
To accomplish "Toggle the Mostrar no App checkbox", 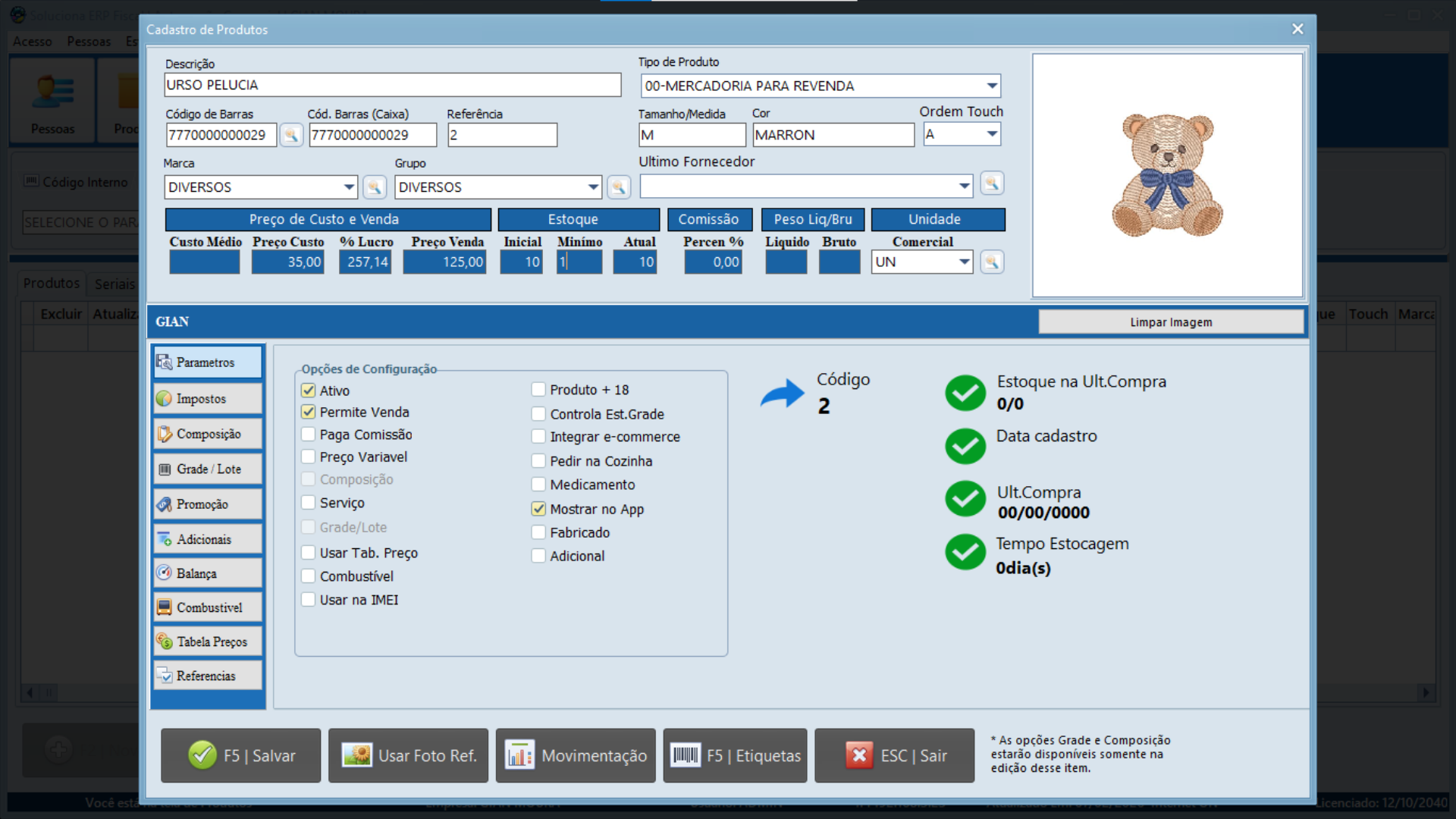I will pyautogui.click(x=538, y=509).
